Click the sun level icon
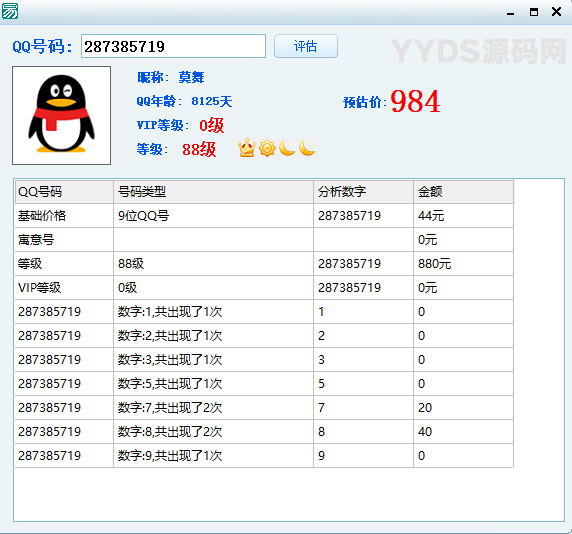Image resolution: width=572 pixels, height=534 pixels. 267,148
